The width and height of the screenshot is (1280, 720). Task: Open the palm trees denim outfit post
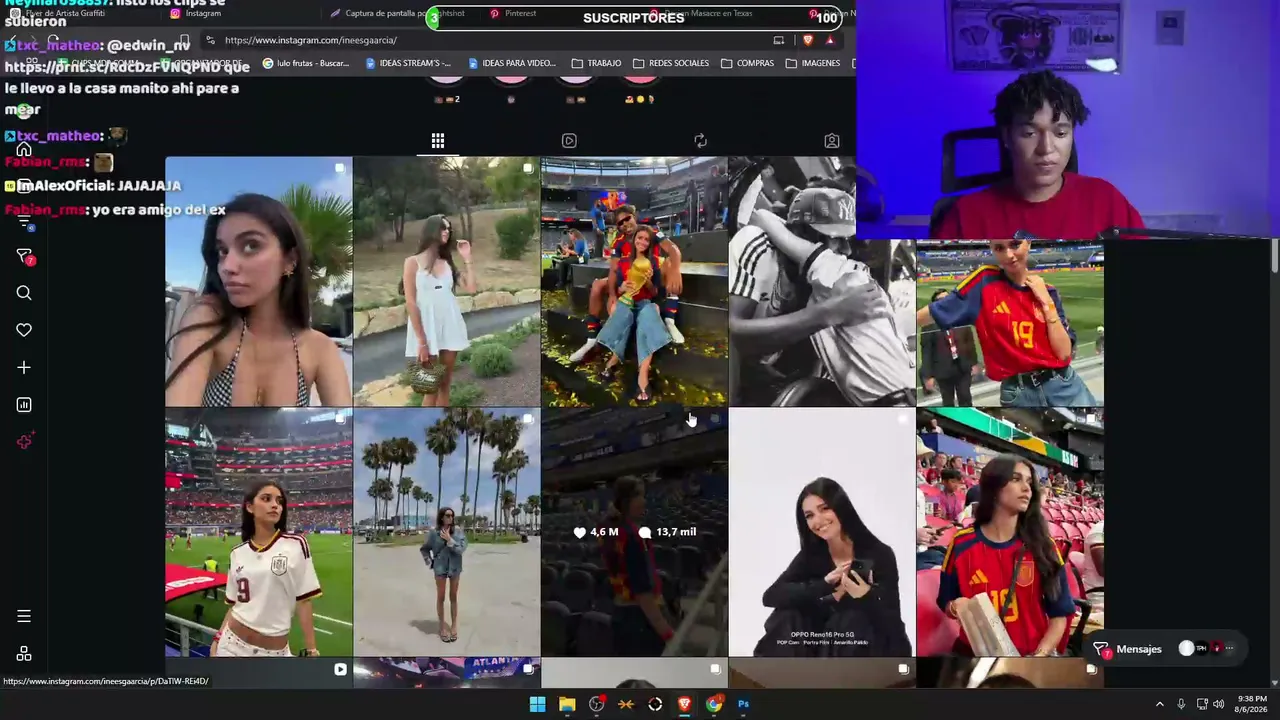coord(446,532)
